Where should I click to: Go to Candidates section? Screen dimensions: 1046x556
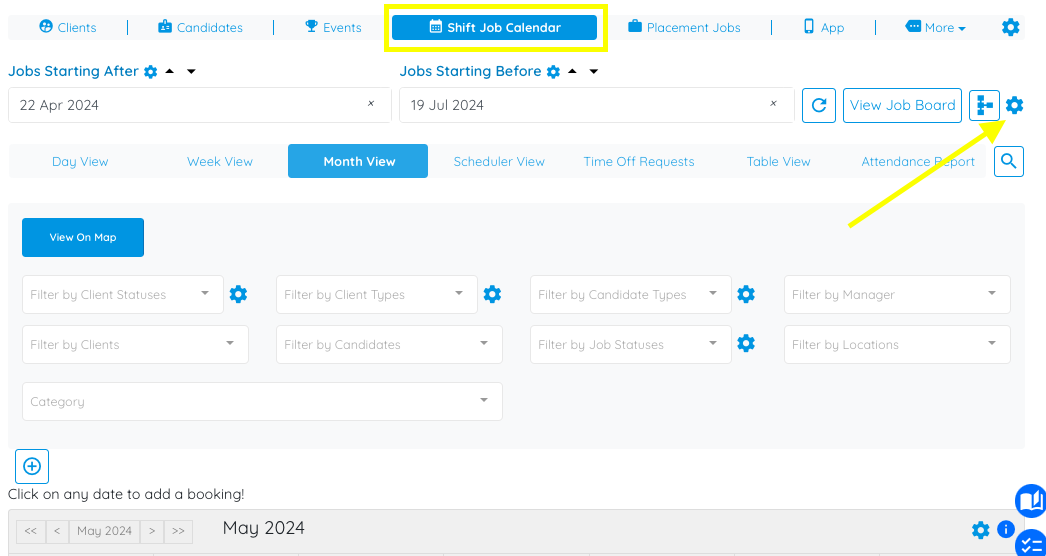pyautogui.click(x=200, y=27)
